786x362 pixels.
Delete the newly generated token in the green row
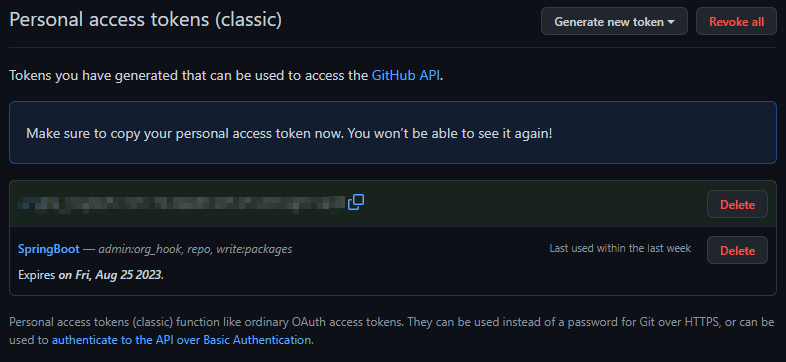(737, 204)
